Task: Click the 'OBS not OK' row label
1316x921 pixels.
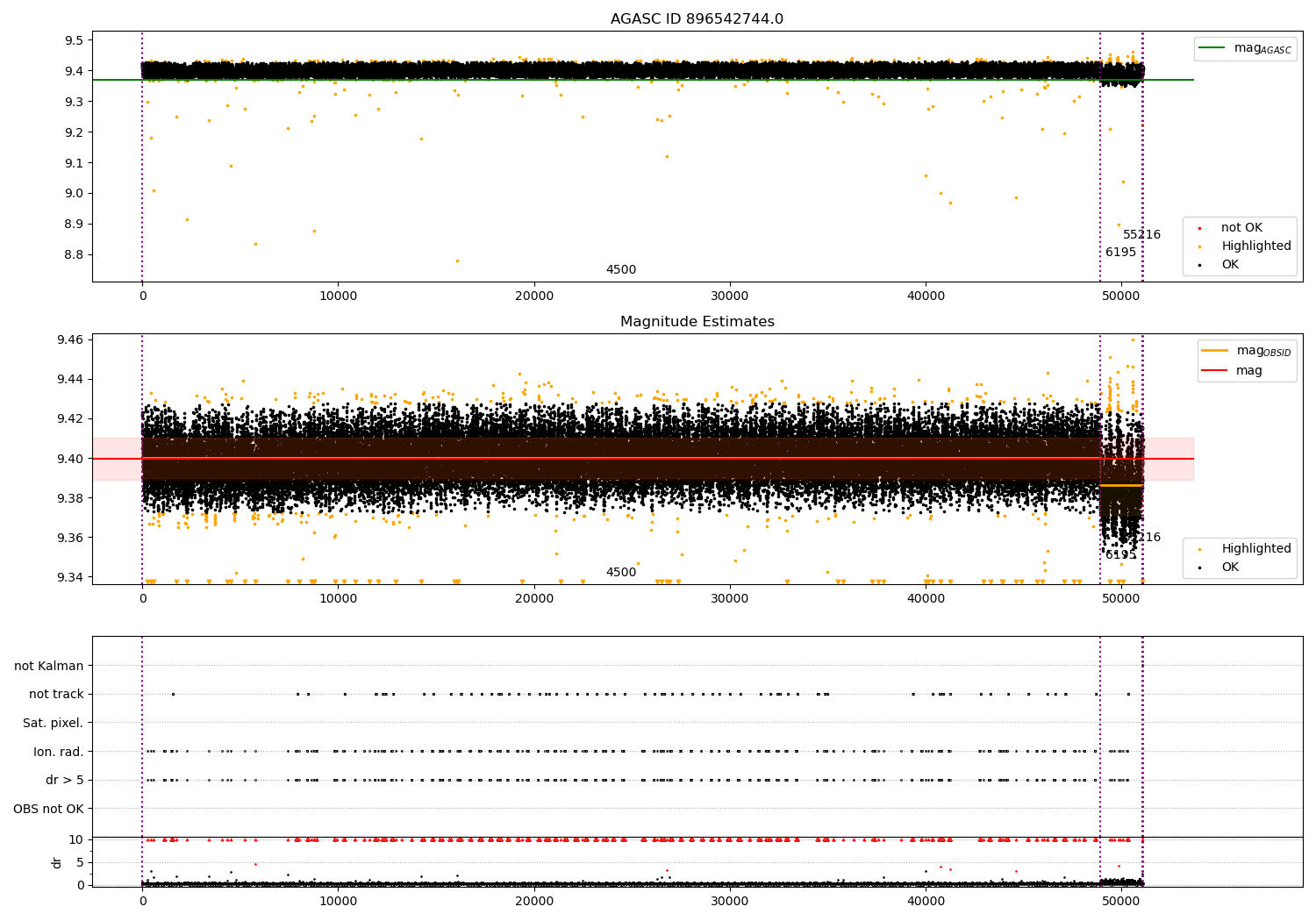Action: 48,809
